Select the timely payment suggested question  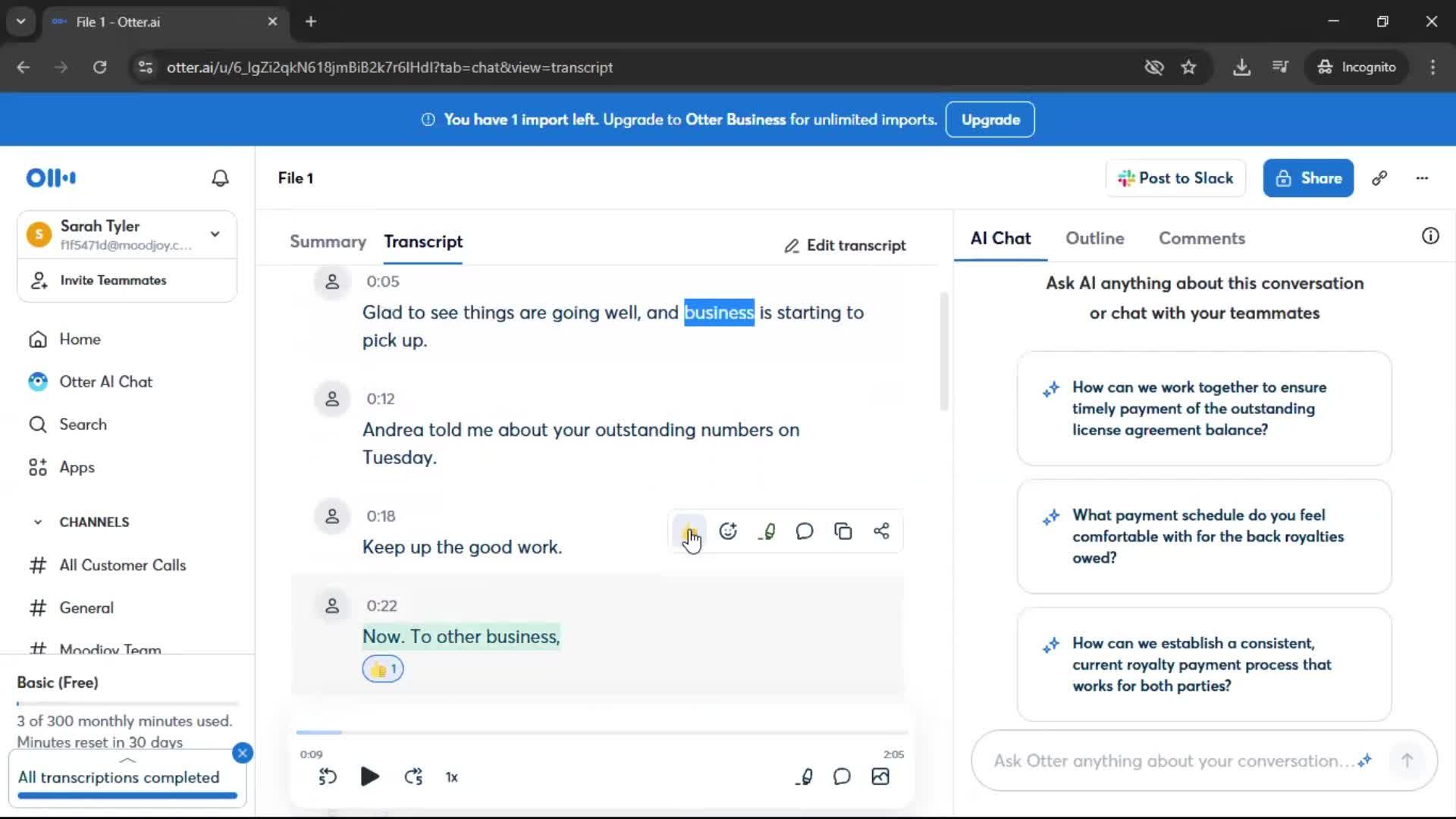1204,408
